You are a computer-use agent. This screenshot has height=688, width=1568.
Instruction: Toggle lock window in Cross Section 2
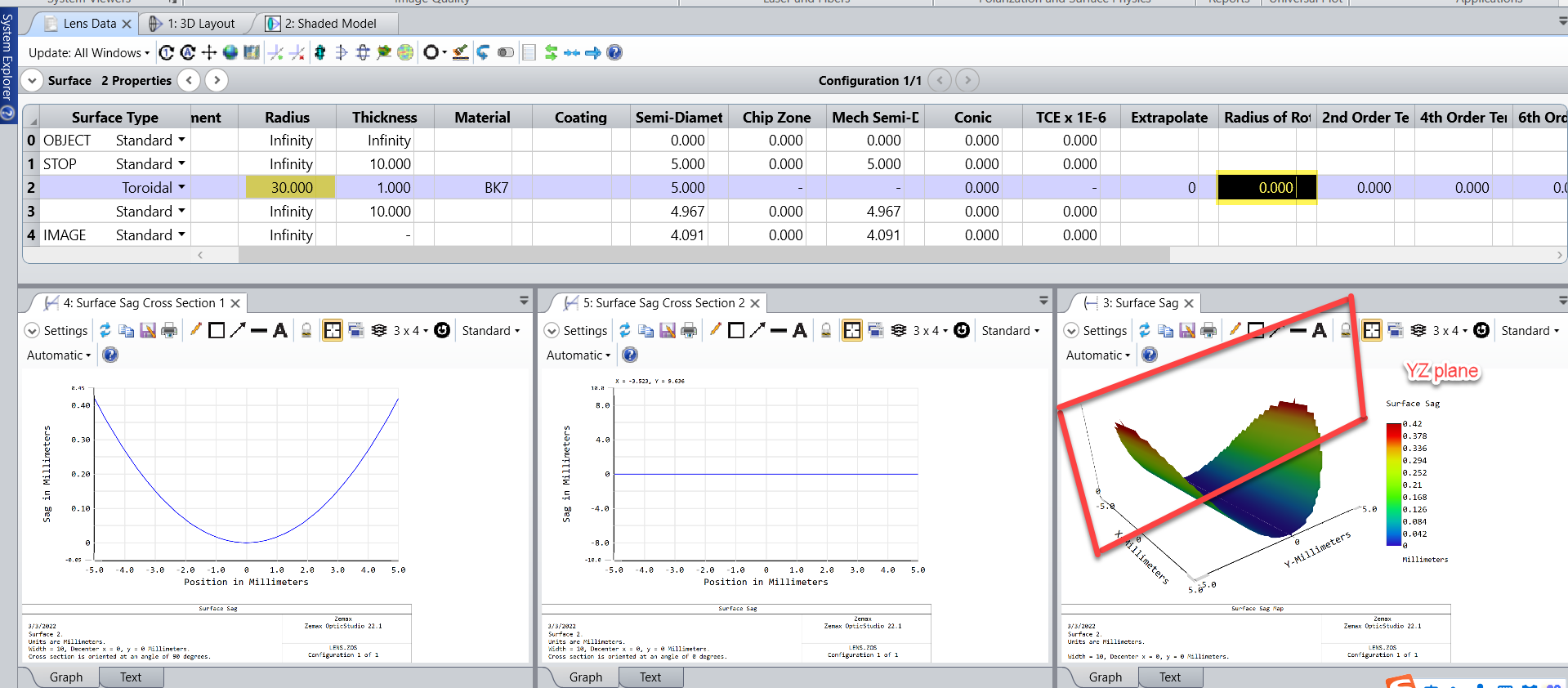coord(826,330)
